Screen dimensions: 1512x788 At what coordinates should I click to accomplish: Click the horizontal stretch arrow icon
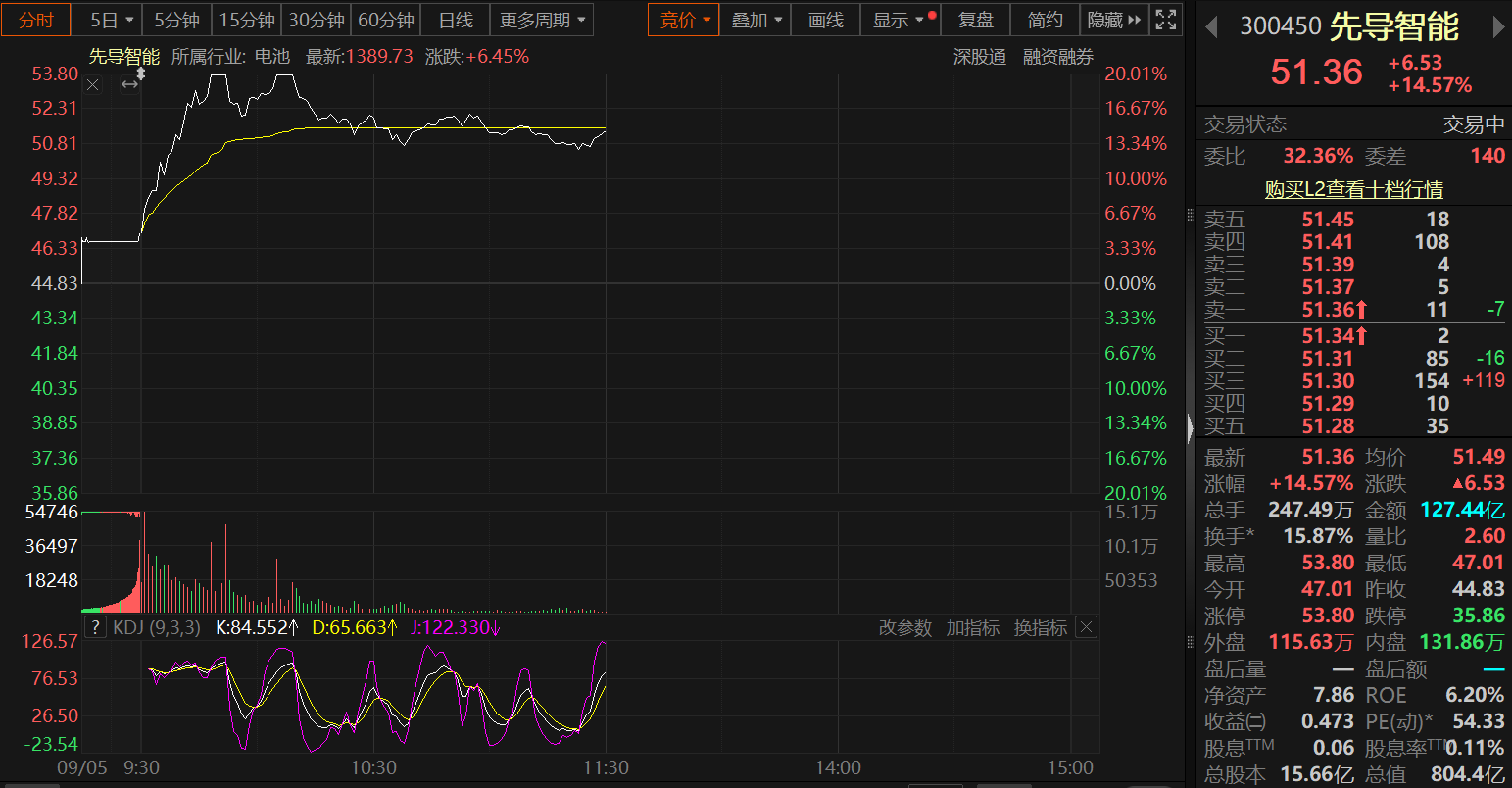click(x=130, y=85)
